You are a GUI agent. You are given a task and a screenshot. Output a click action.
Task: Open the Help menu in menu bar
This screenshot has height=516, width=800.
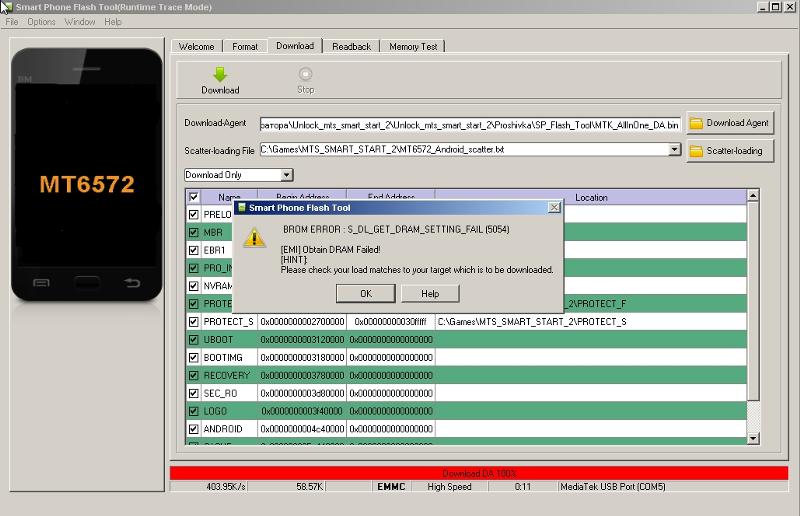(113, 22)
